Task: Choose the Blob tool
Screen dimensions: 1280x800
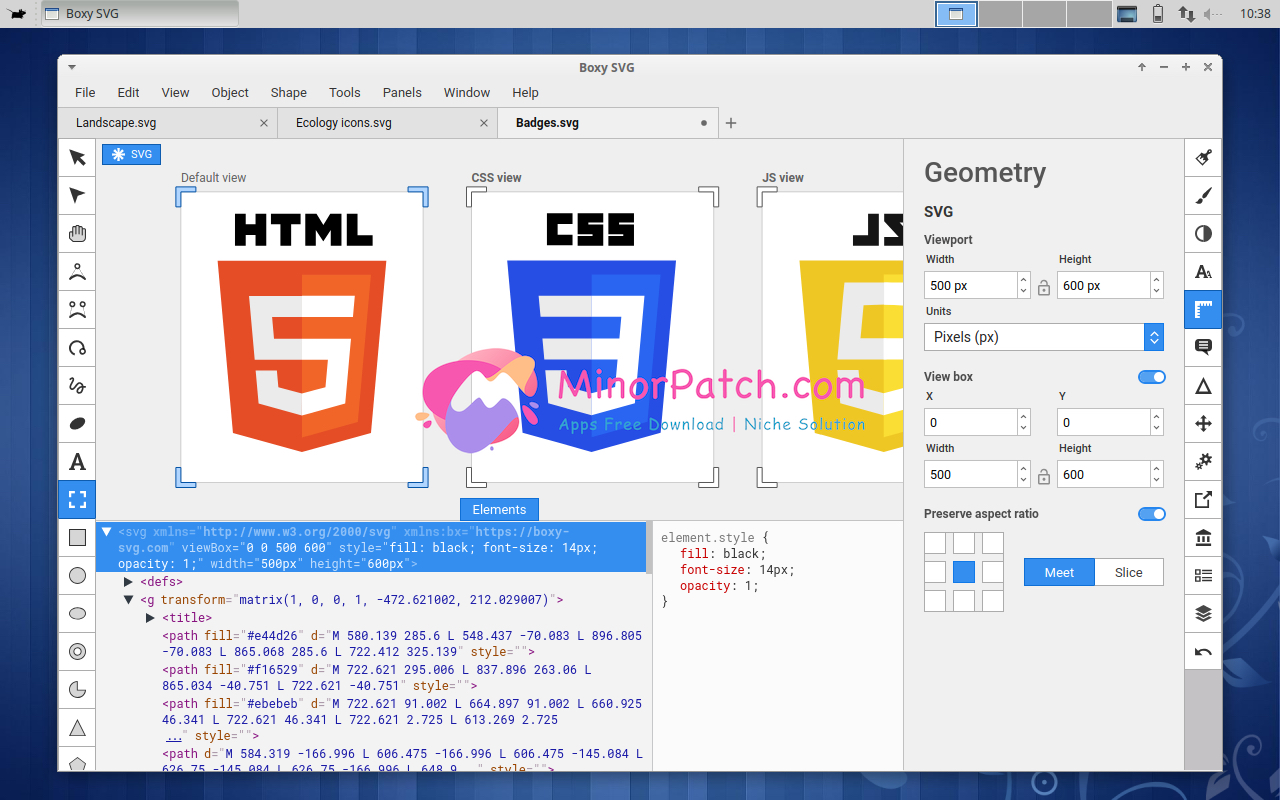Action: pyautogui.click(x=77, y=423)
